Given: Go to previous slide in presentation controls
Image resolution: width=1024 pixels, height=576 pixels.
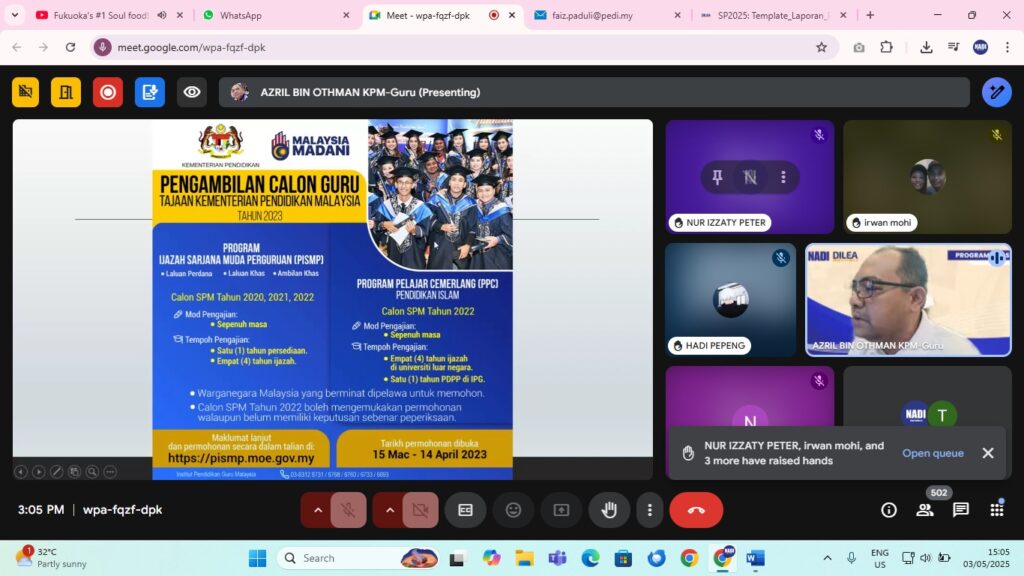Looking at the screenshot, I should [x=21, y=472].
